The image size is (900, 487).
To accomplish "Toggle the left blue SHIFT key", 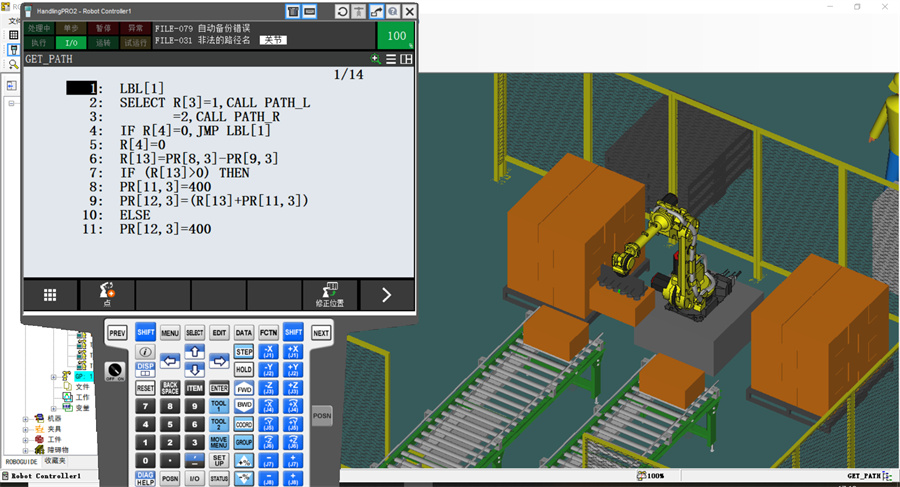I will pyautogui.click(x=145, y=332).
